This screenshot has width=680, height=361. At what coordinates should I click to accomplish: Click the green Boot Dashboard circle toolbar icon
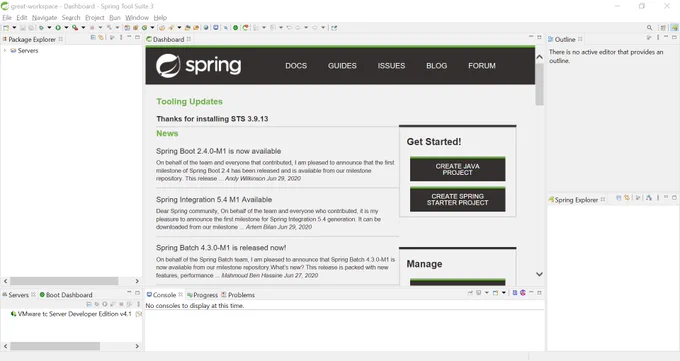pos(235,28)
